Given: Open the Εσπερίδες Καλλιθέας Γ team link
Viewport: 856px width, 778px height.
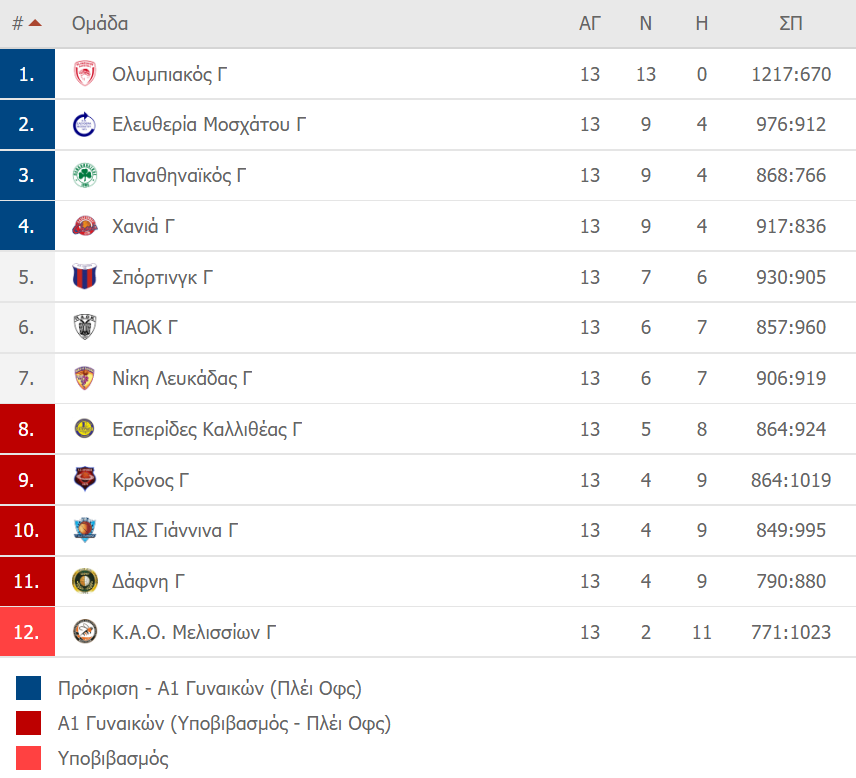Looking at the screenshot, I should click(207, 429).
